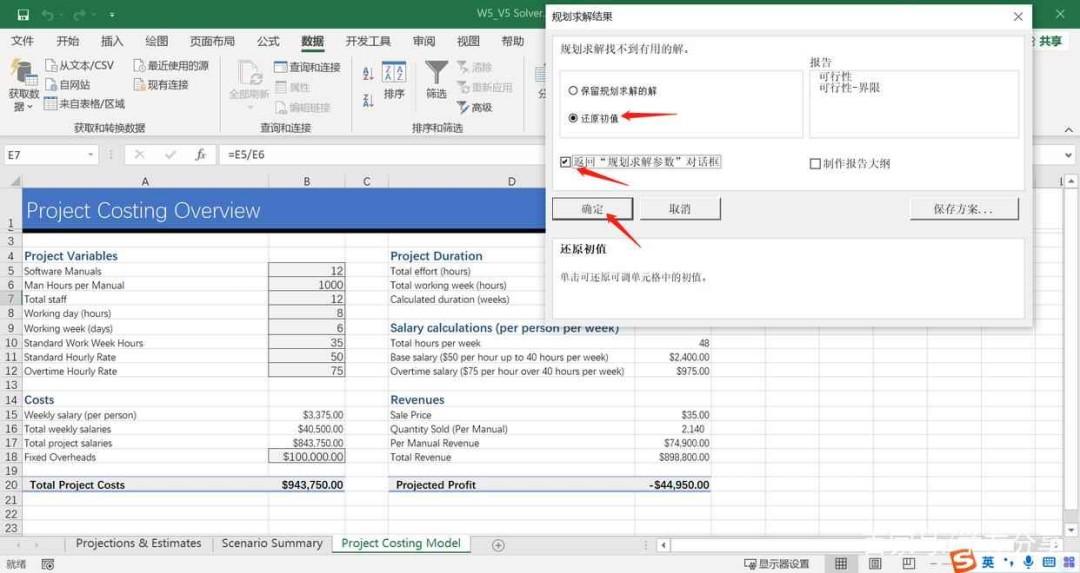Add a new sheet with plus icon

point(498,545)
